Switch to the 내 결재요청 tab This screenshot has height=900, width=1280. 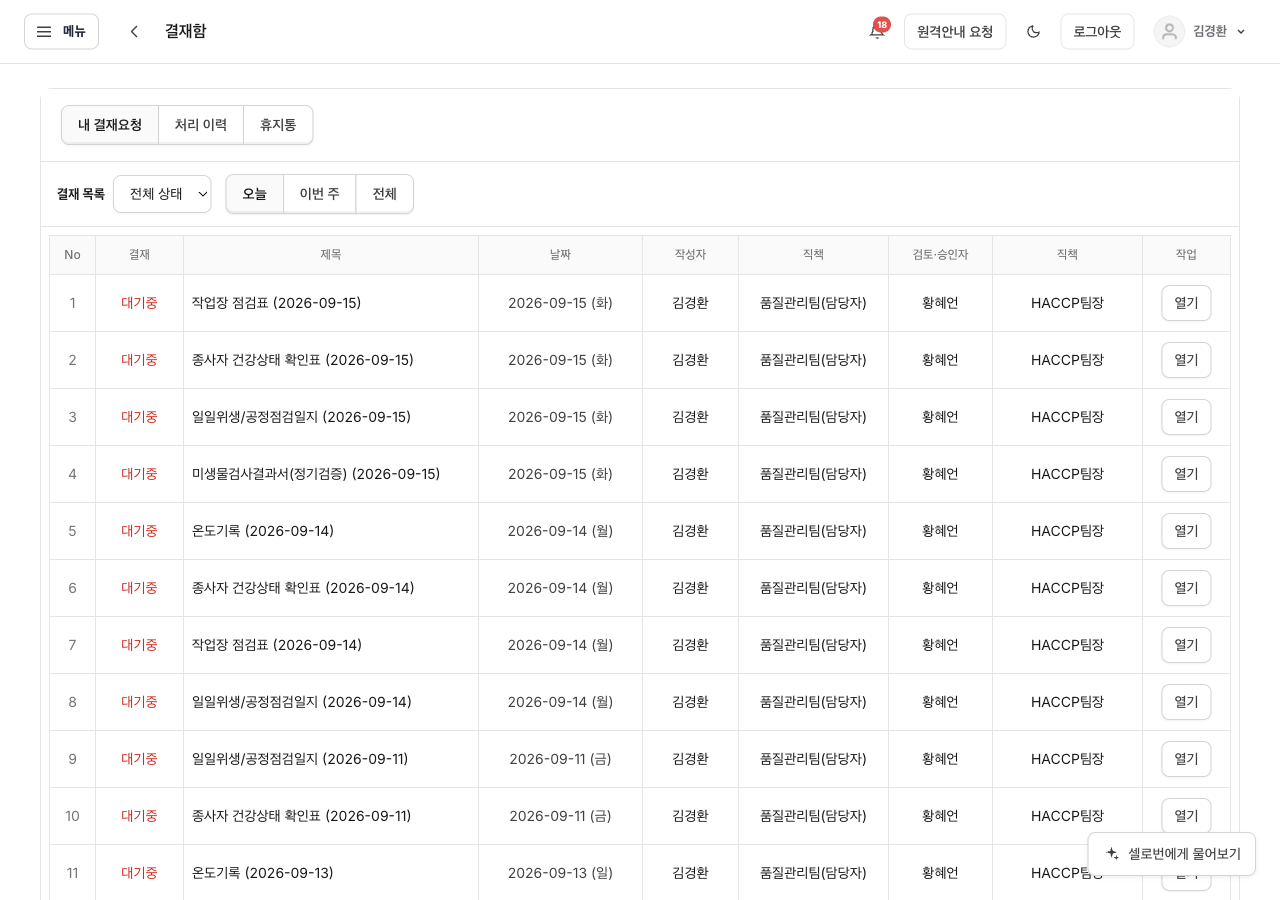pos(110,125)
